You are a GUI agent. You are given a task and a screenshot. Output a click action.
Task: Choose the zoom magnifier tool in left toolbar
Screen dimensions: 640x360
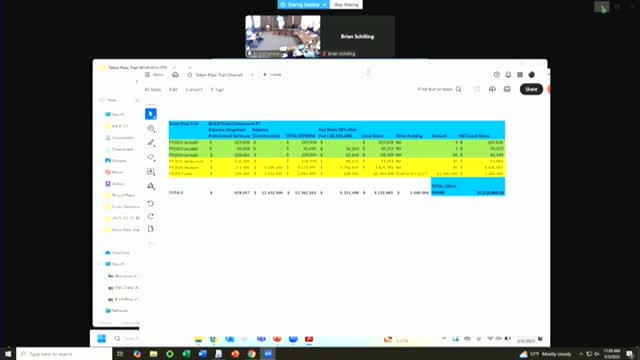click(151, 129)
